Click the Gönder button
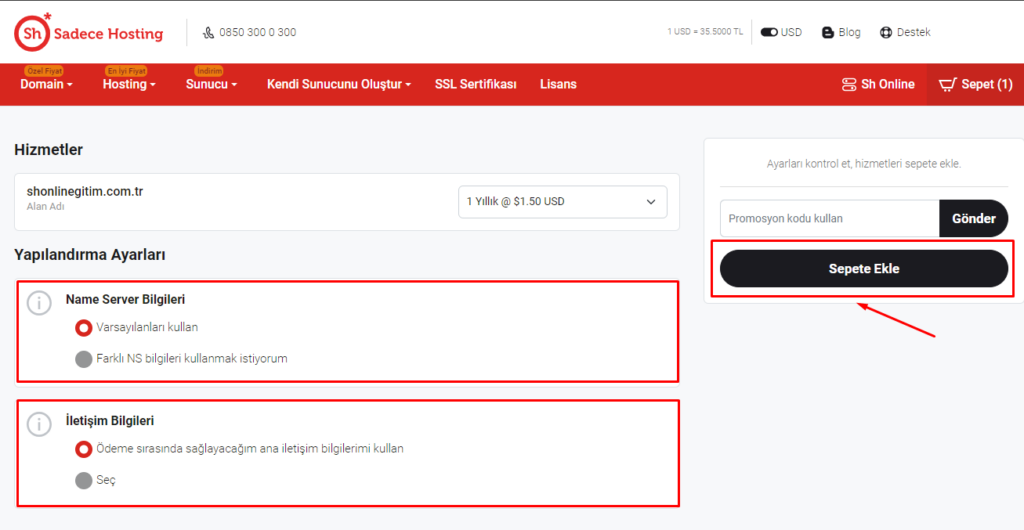The width and height of the screenshot is (1024, 530). tap(974, 219)
